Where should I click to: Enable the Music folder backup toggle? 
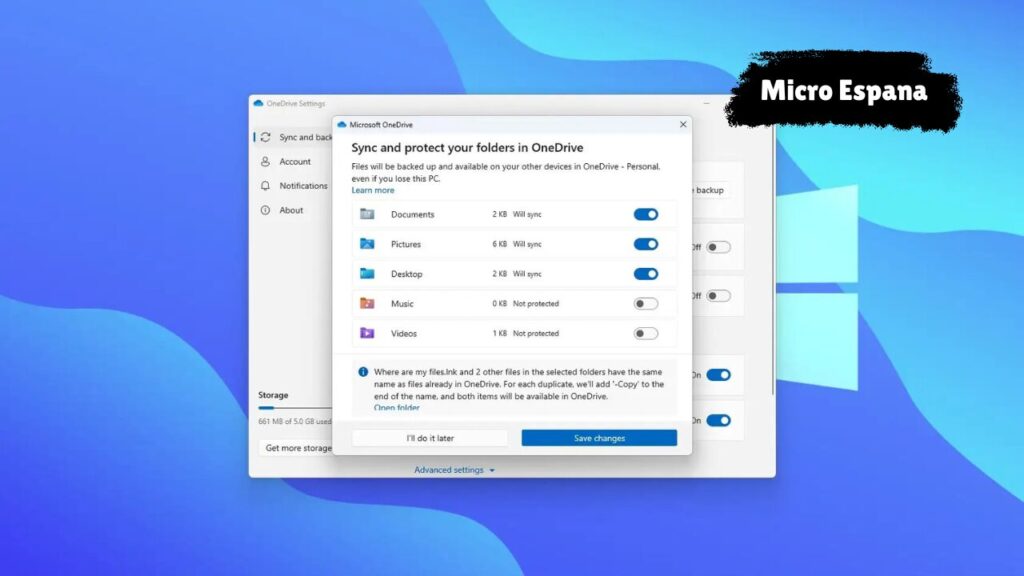point(646,304)
